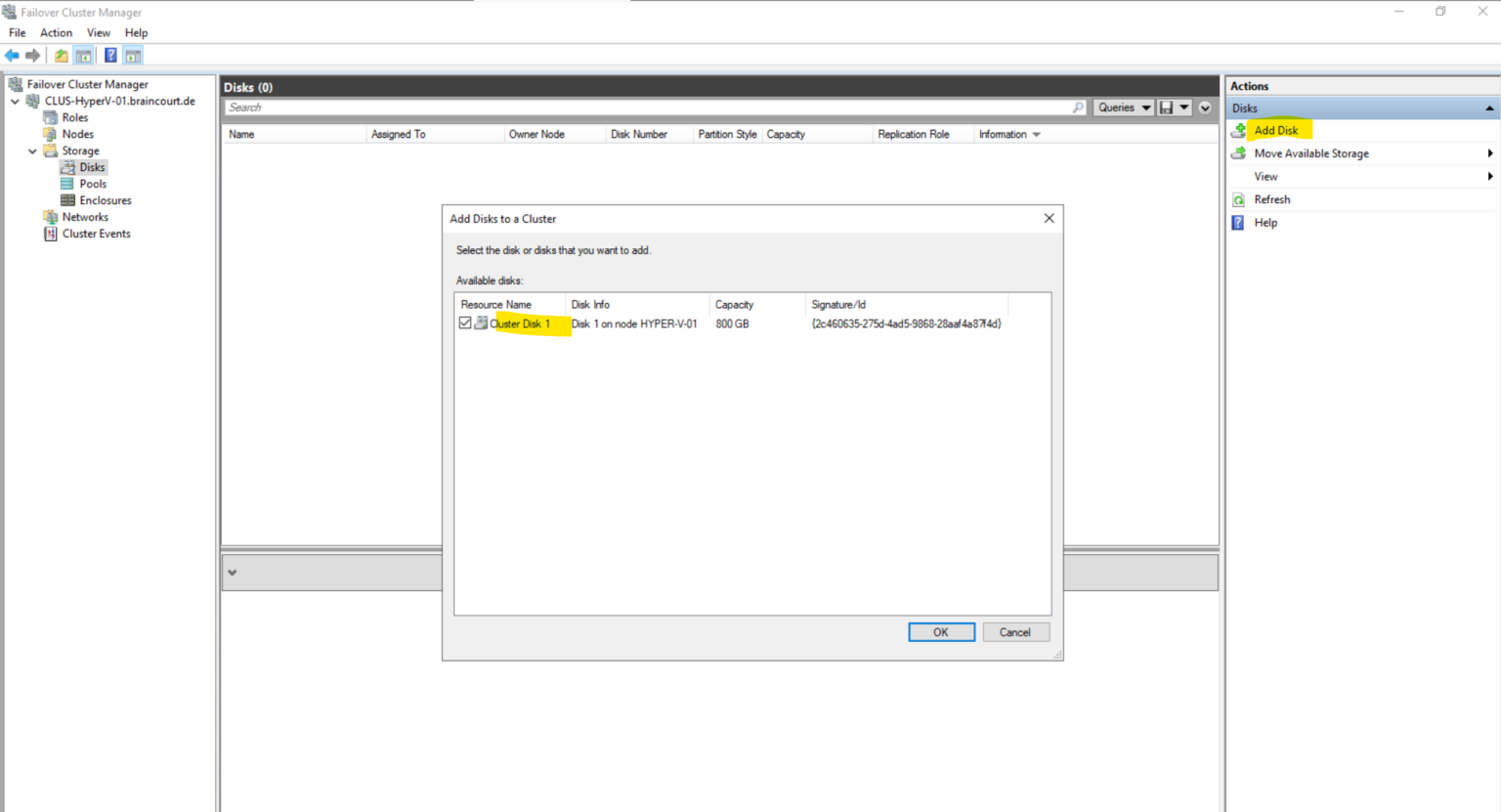Uncheck the Cluster Disk 1 checkbox

tap(465, 322)
